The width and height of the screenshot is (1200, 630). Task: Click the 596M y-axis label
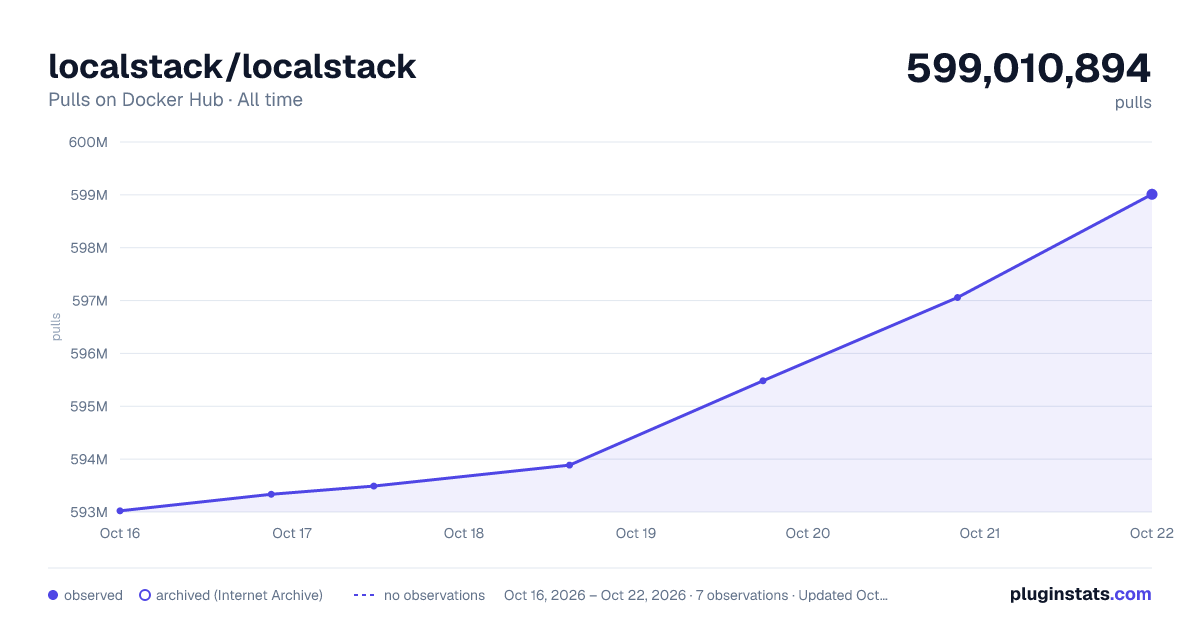tap(88, 354)
